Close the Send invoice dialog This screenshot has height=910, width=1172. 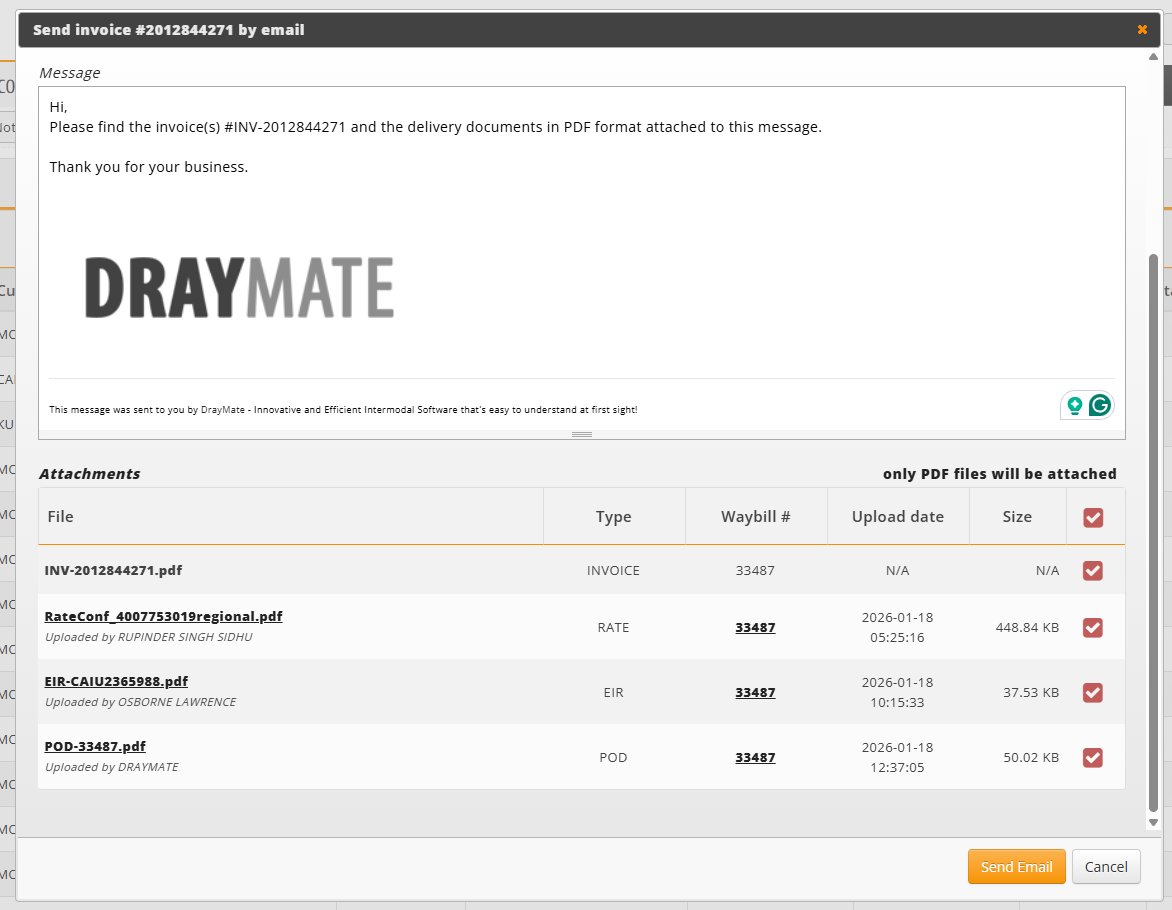[1141, 30]
